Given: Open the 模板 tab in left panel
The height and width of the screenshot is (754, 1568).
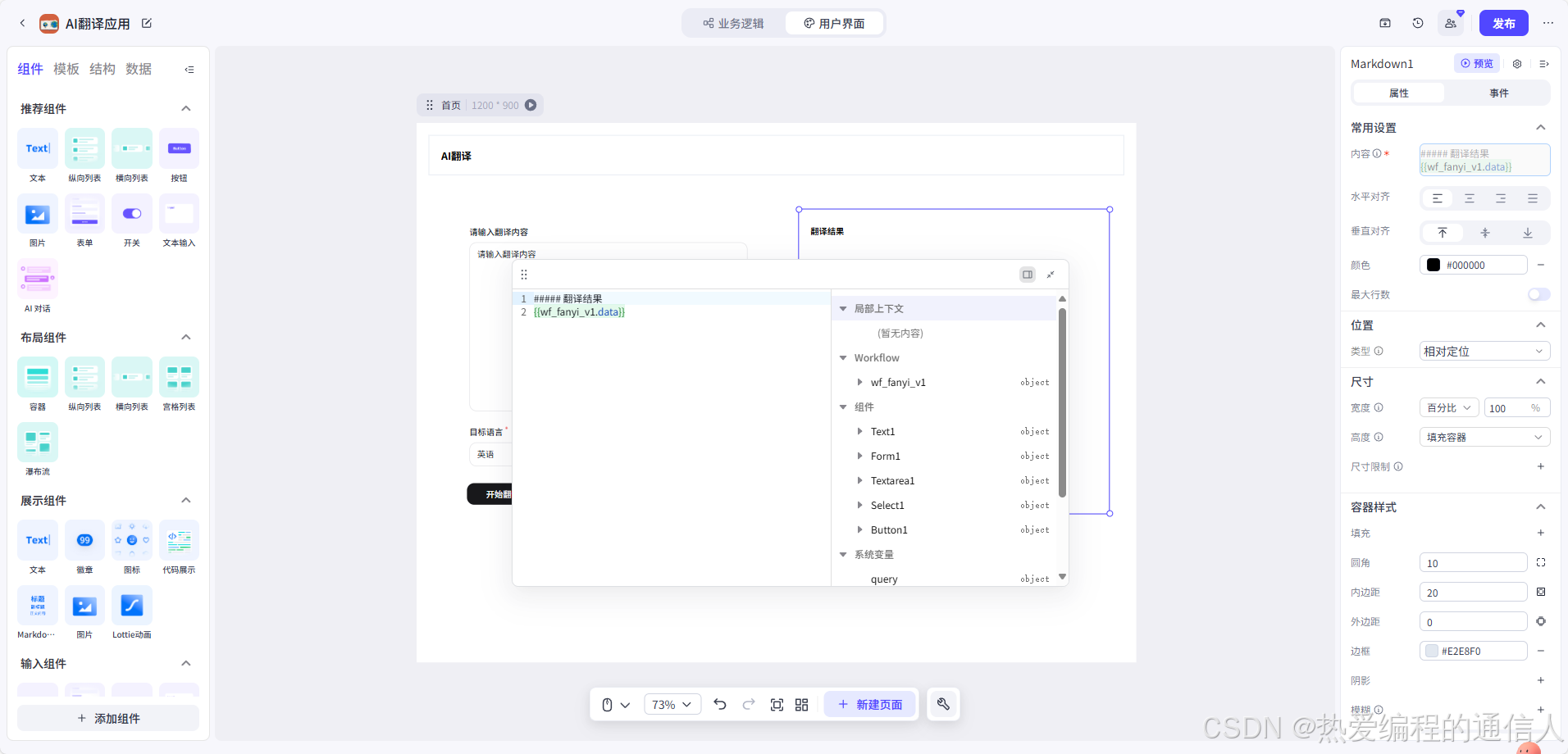Looking at the screenshot, I should [66, 69].
